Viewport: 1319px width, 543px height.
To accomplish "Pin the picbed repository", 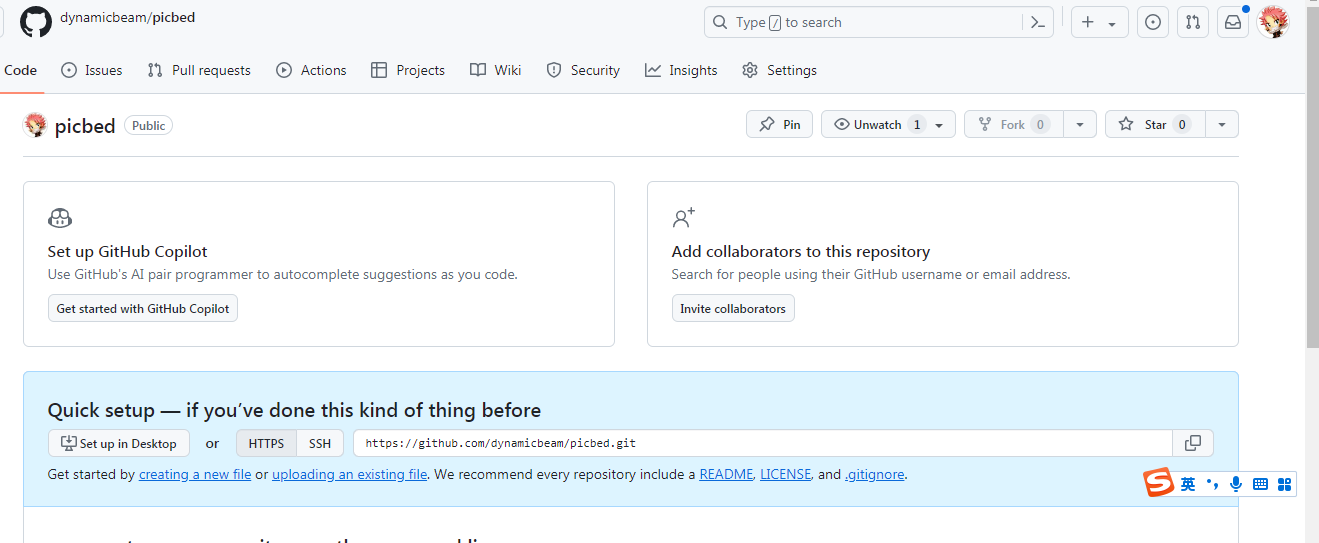I will 780,125.
